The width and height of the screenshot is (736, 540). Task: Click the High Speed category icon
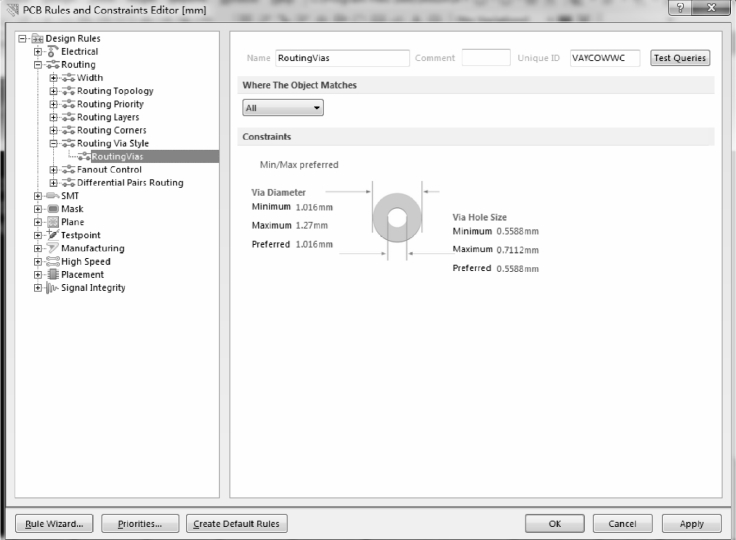(53, 262)
